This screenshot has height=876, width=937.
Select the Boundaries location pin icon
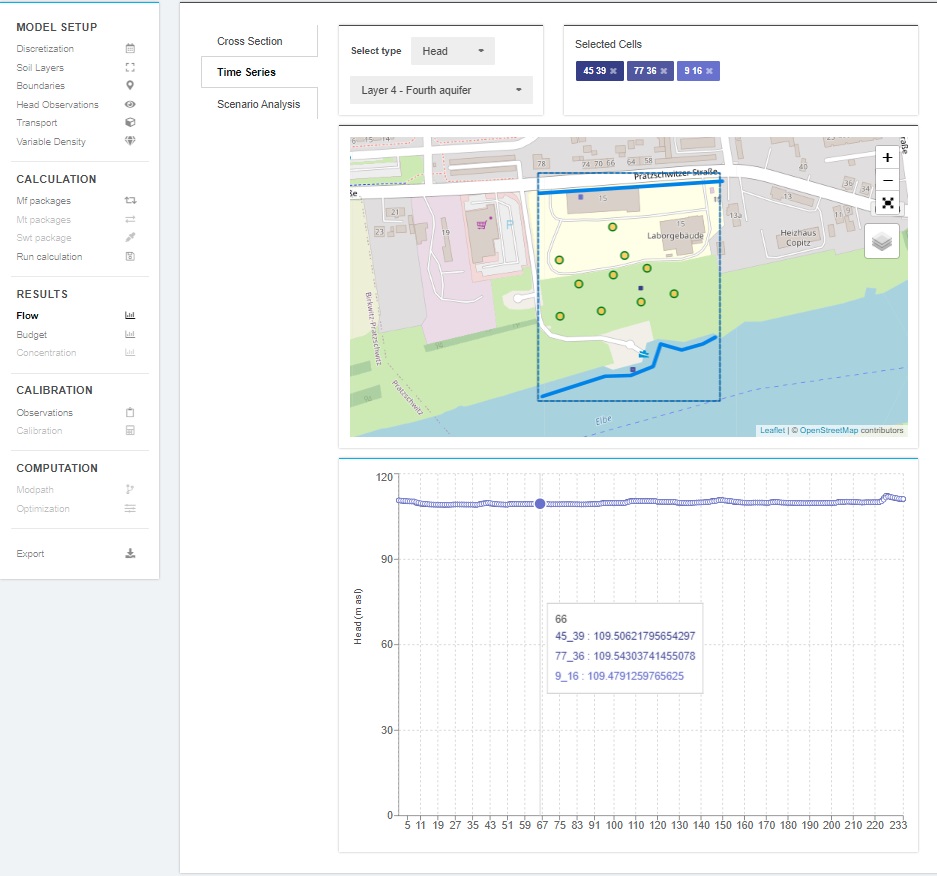[131, 85]
